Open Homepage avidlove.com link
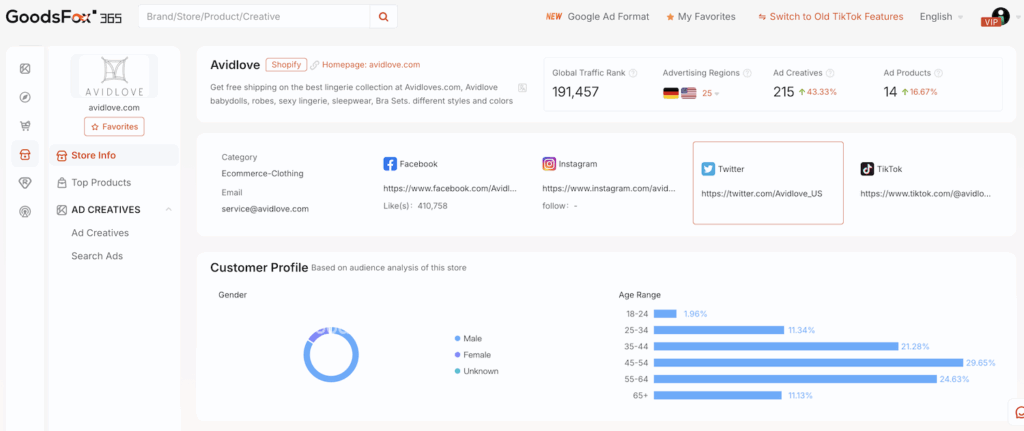Image resolution: width=1024 pixels, height=431 pixels. tap(371, 65)
